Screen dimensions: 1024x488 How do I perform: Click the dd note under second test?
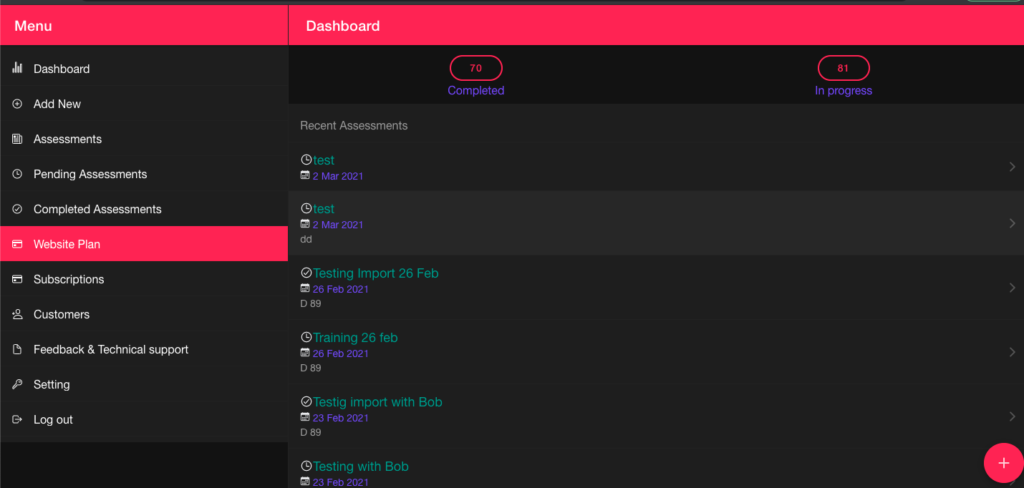coord(306,239)
